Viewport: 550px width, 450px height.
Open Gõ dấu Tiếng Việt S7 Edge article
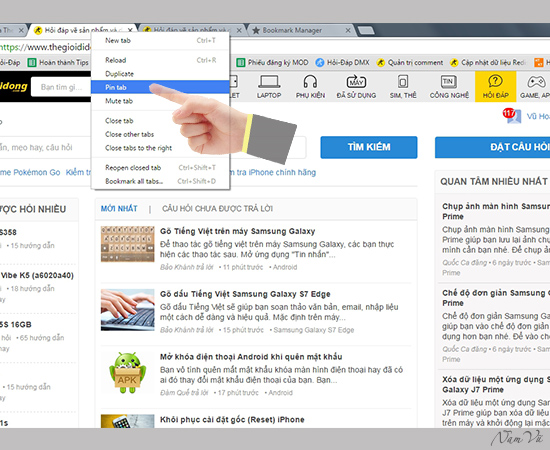[245, 294]
